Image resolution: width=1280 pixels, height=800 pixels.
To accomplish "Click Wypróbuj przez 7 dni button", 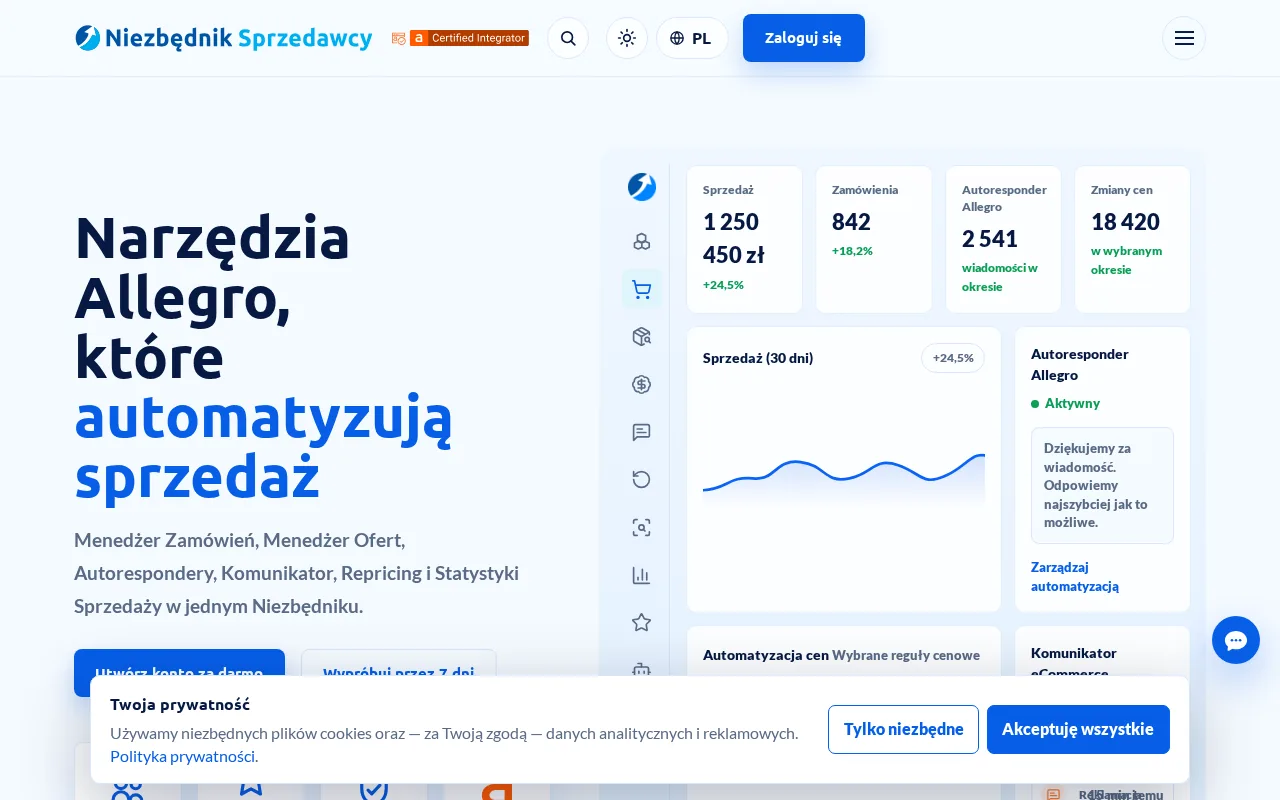I will [399, 672].
